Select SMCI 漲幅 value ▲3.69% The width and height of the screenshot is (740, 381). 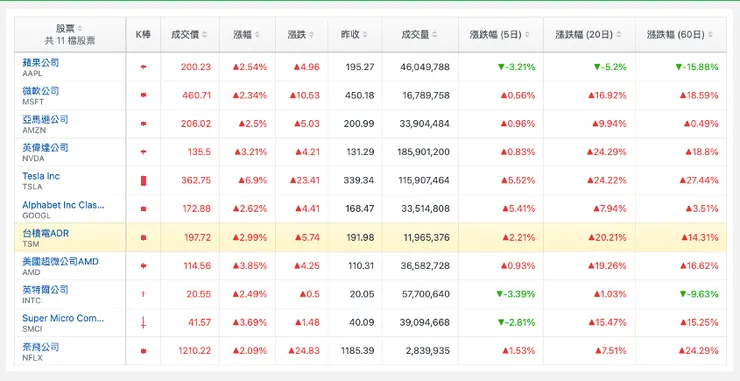[x=250, y=323]
